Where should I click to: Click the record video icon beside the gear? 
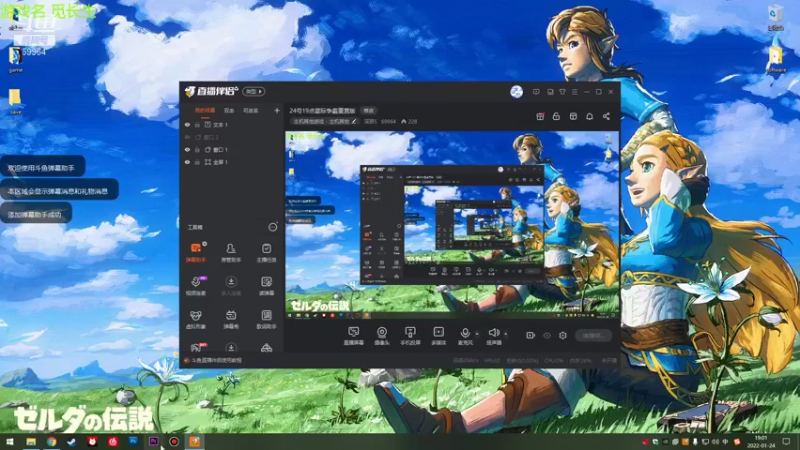coord(530,335)
